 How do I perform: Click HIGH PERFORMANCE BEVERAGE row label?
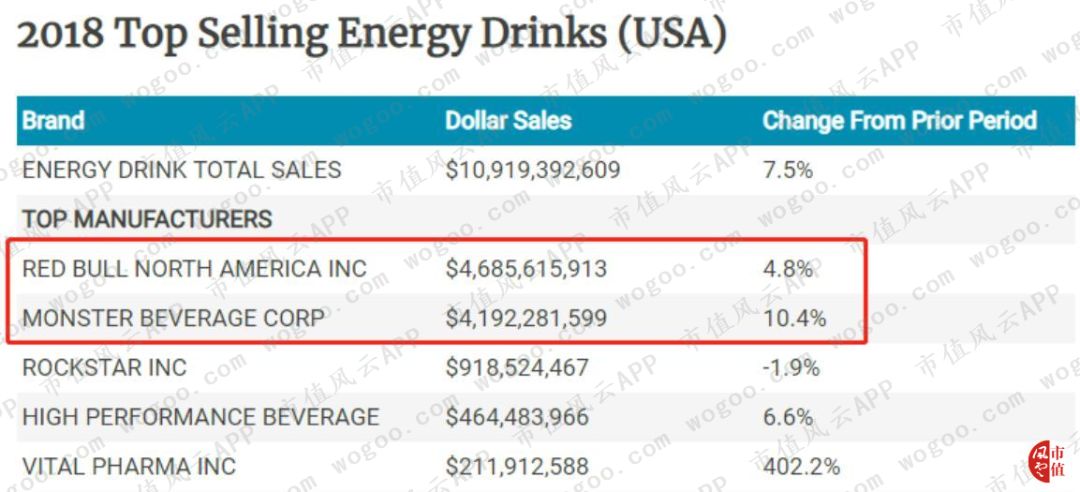(x=201, y=417)
